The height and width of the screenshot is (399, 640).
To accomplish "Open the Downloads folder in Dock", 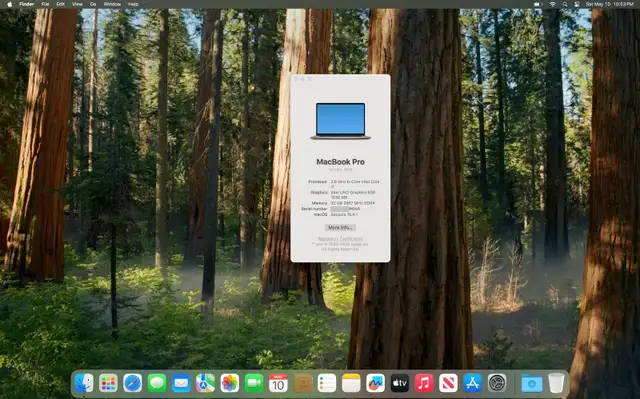I will coord(532,383).
